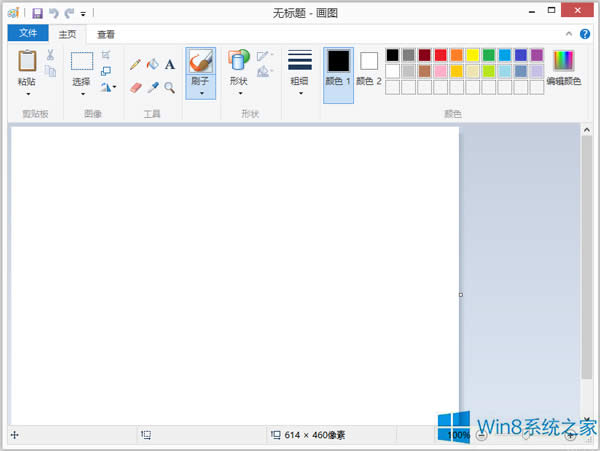Viewport: 600px width, 451px height.
Task: Select the Fill with color bucket tool
Action: [x=152, y=64]
